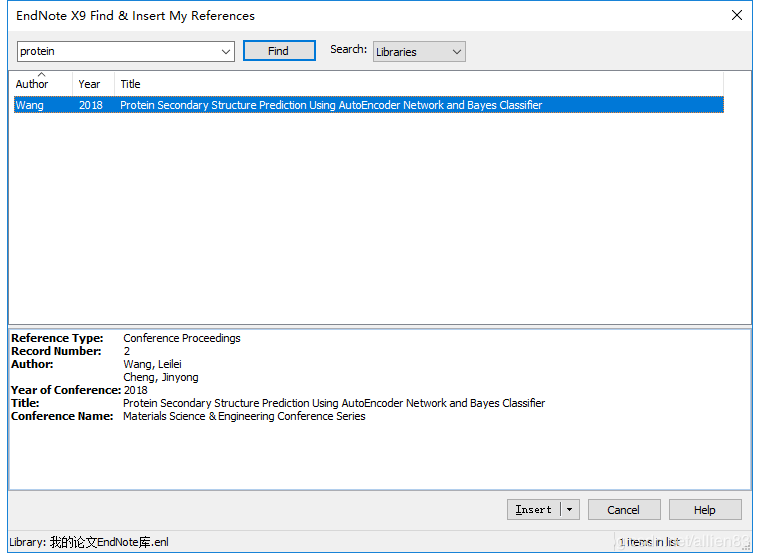Viewport: 760px width, 560px height.
Task: Click the title text in the details pane
Action: tap(334, 403)
